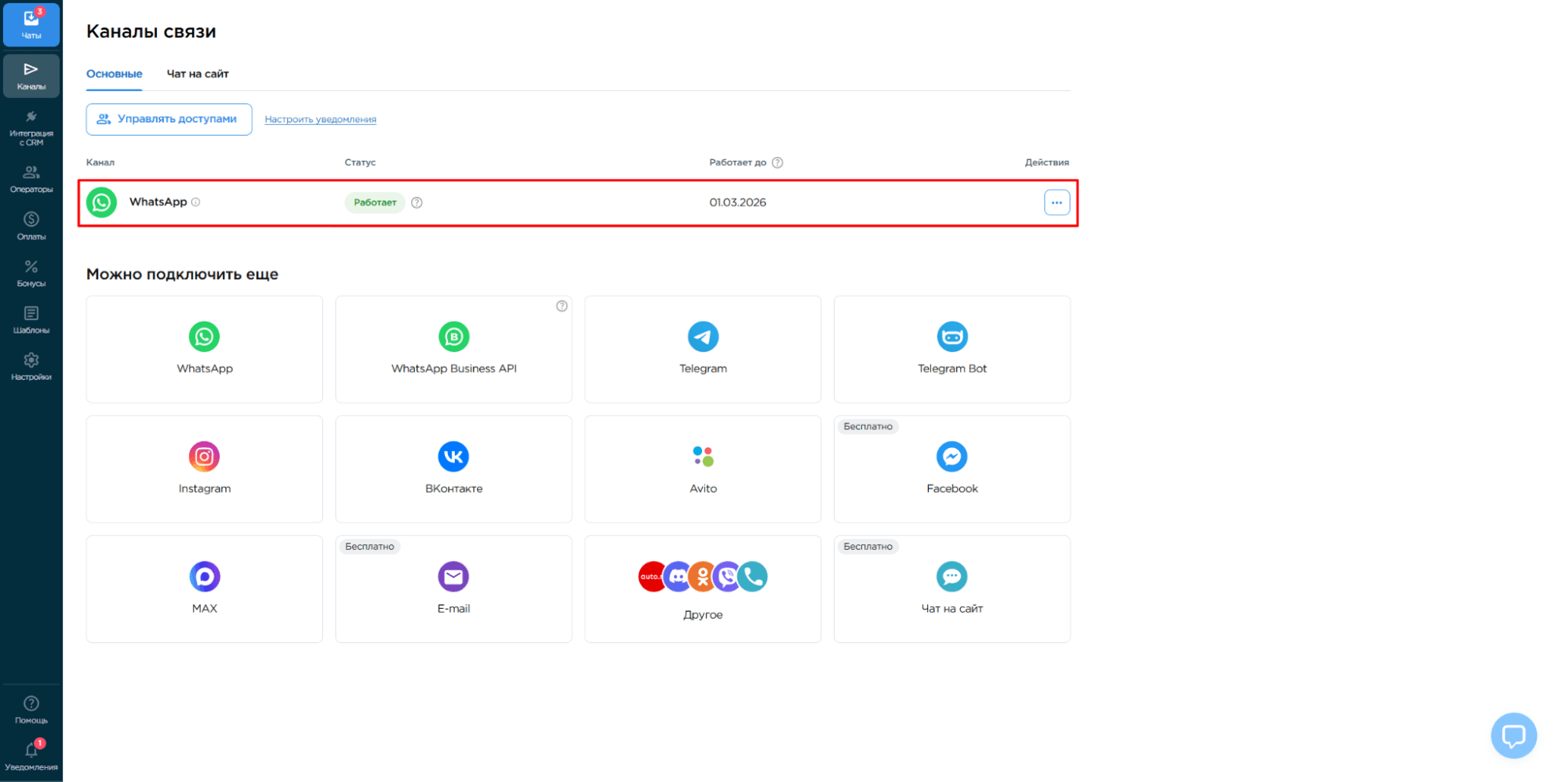Screen dimensions: 1568x782
Task: Switch to the Основные tab
Action: (x=115, y=74)
